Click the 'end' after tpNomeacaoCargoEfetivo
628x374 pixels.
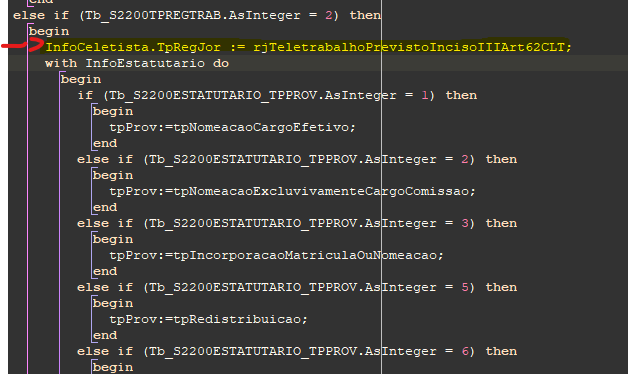pos(105,143)
